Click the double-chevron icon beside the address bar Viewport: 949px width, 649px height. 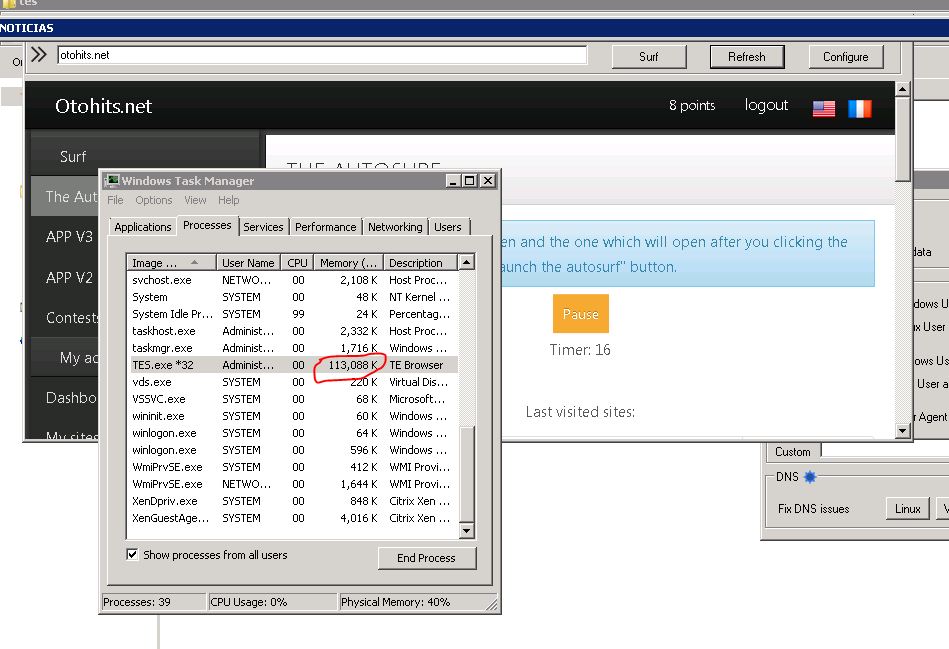click(39, 55)
